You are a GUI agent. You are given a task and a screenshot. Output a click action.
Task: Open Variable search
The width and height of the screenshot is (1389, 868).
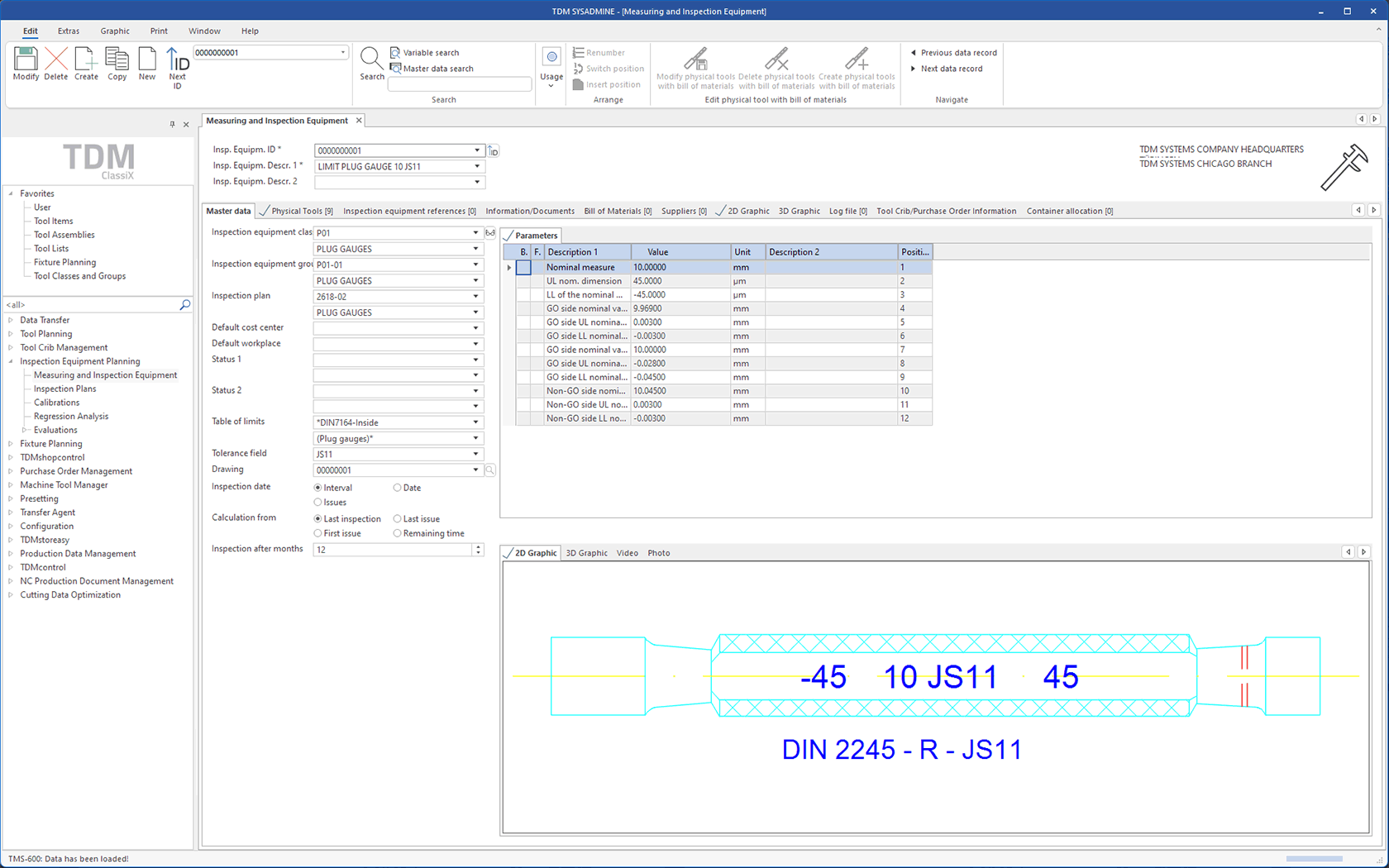click(424, 52)
